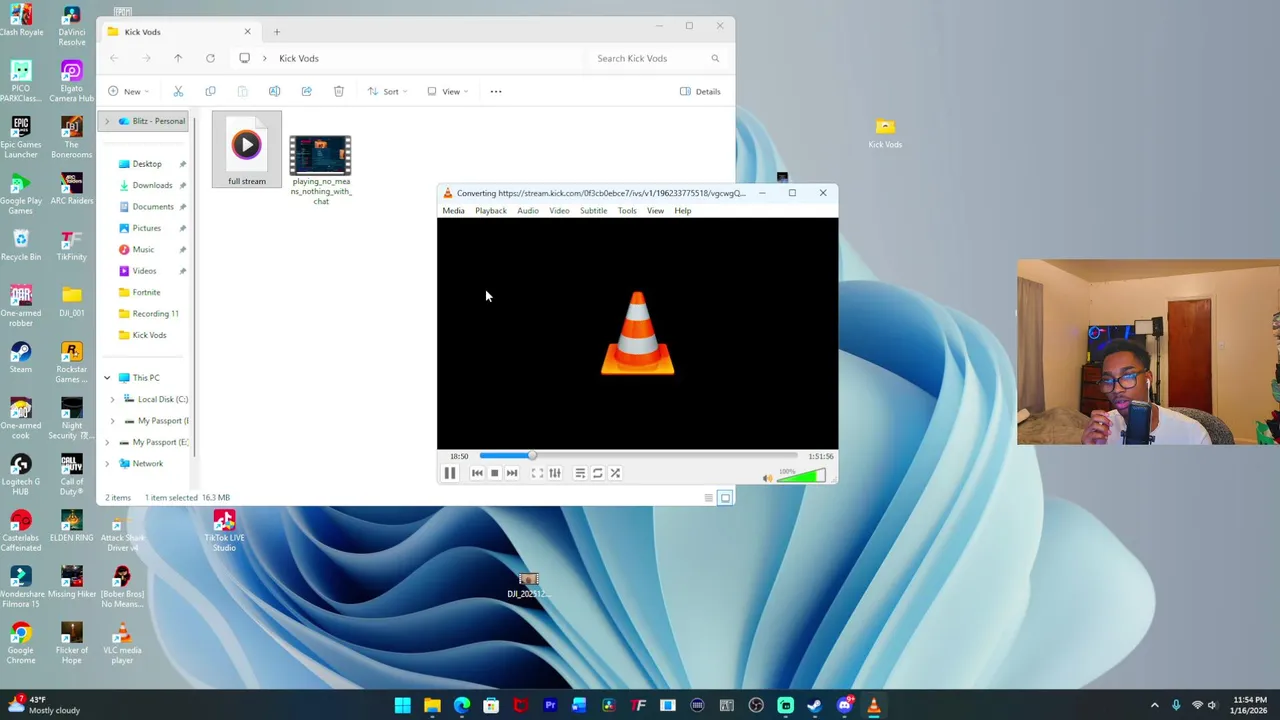
Task: Pause playback in VLC
Action: (449, 473)
